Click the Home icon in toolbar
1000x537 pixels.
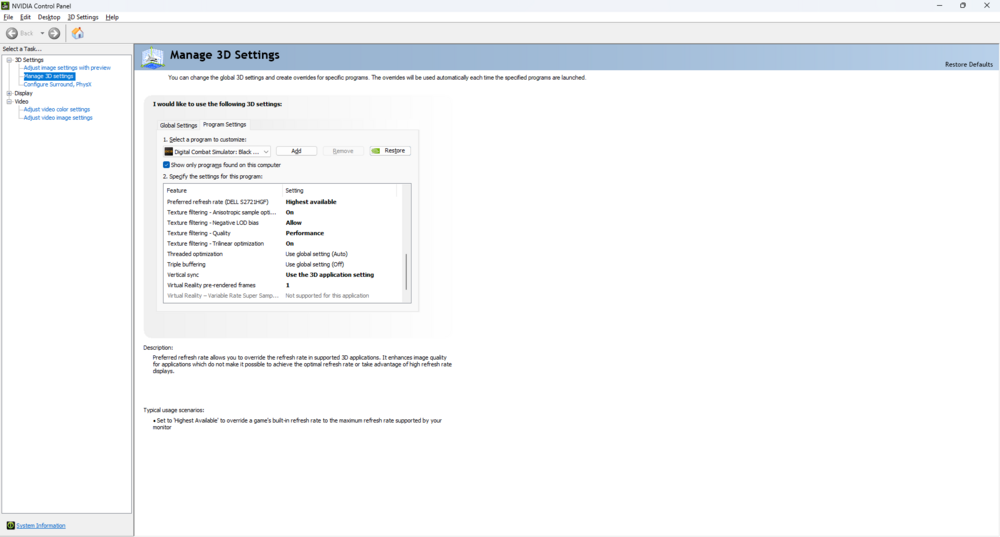[78, 33]
